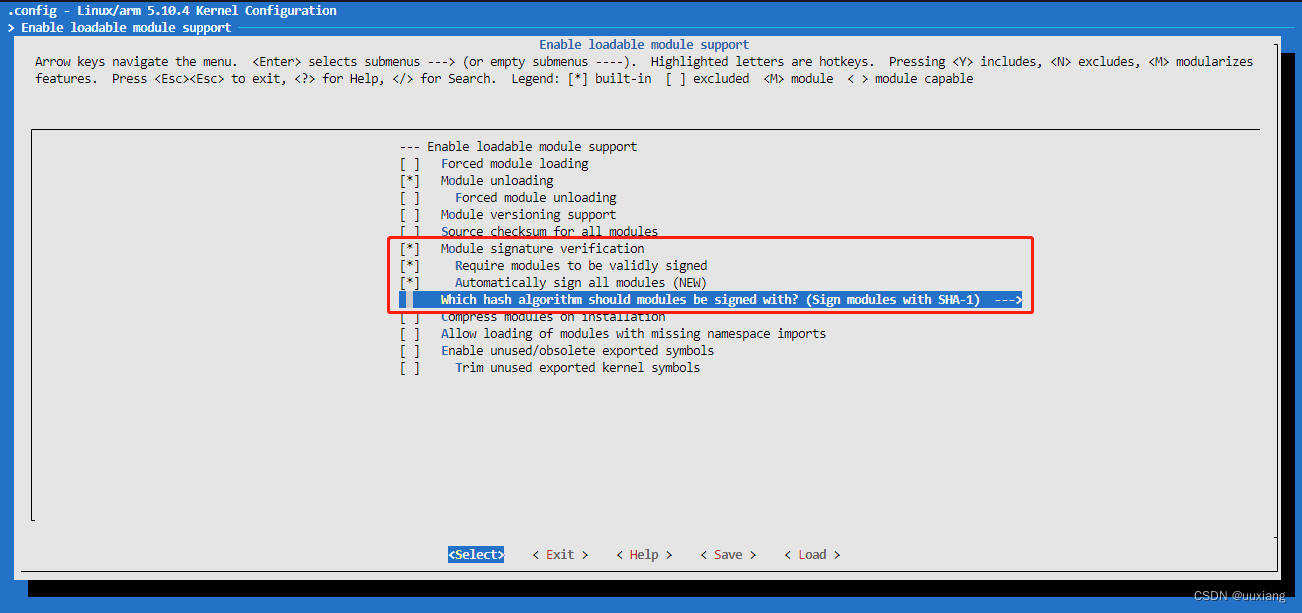Select 'Trim unused exported kernel symbols' text
Screen dimensions: 1302x613
click(578, 368)
